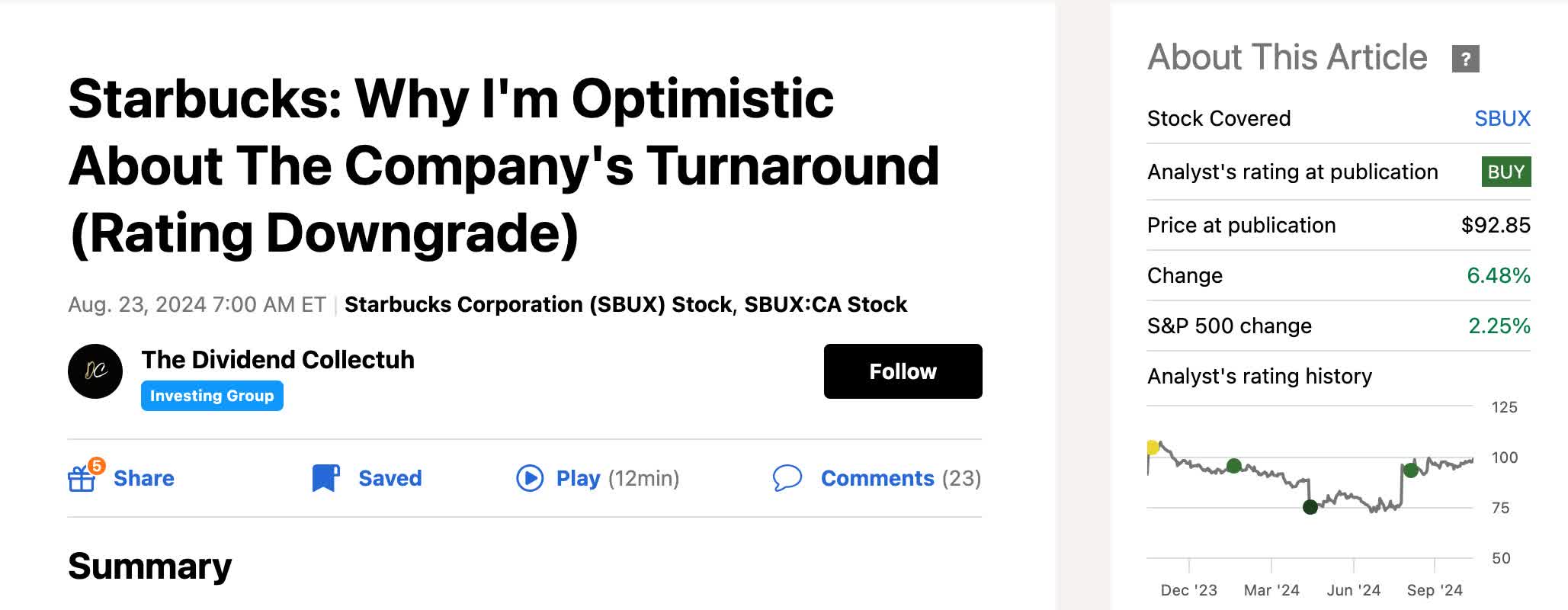Select the yellow rating marker on chart
The image size is (1568, 610).
[1153, 447]
